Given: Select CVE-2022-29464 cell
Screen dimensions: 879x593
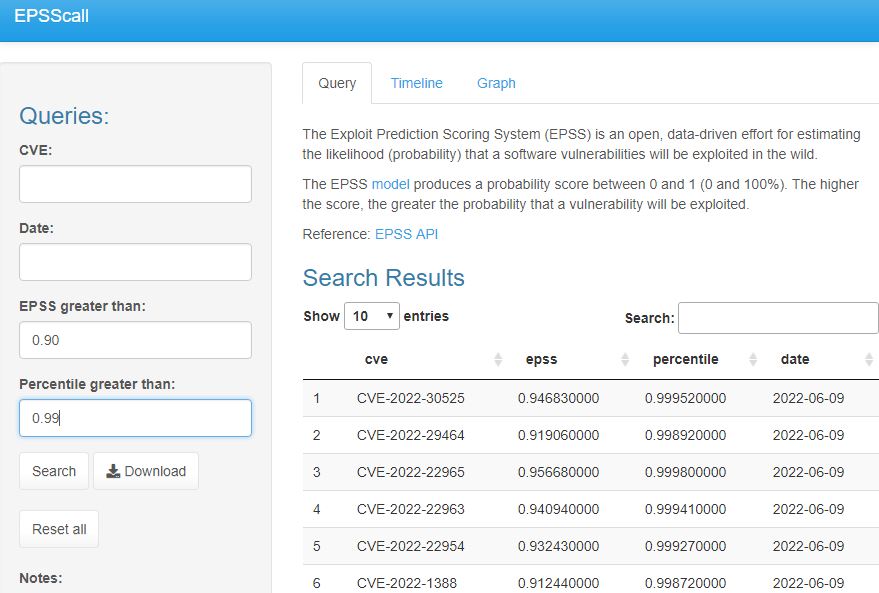Looking at the screenshot, I should point(410,435).
